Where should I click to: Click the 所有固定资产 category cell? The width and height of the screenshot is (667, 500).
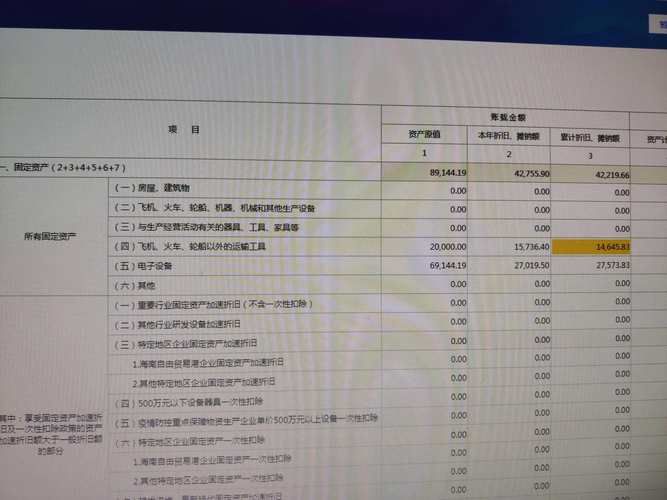tap(50, 236)
